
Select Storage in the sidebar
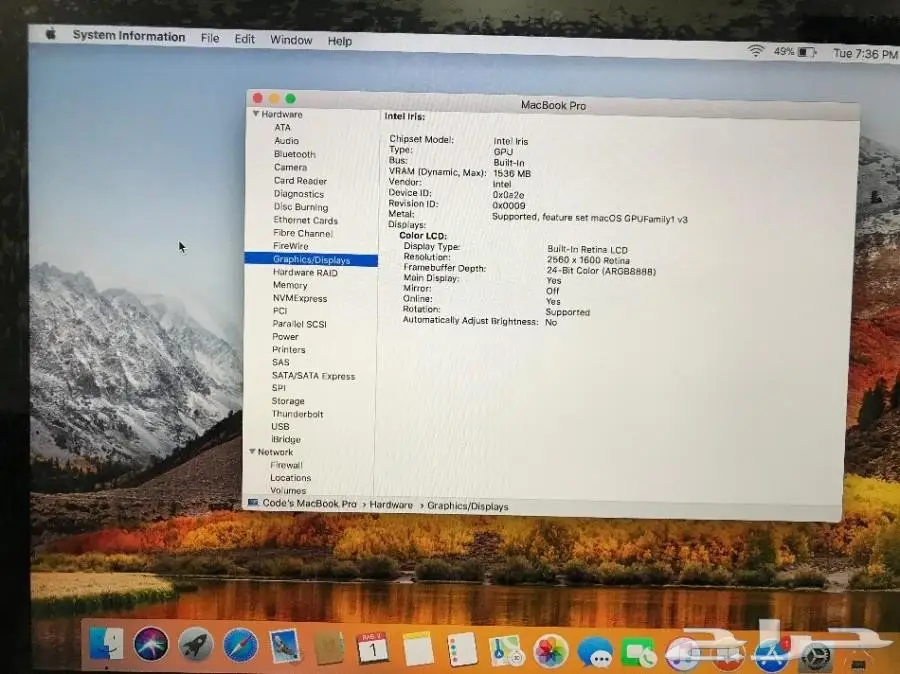tap(288, 401)
